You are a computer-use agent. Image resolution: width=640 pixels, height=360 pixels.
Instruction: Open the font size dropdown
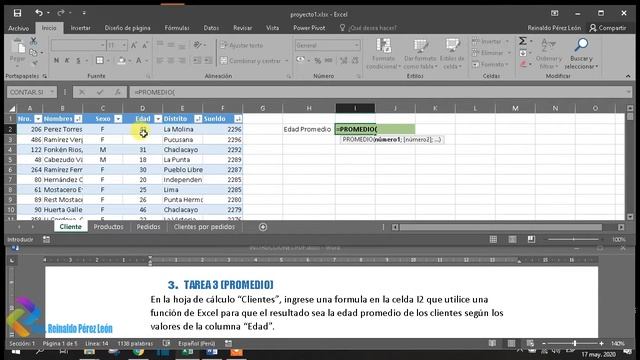[x=124, y=45]
